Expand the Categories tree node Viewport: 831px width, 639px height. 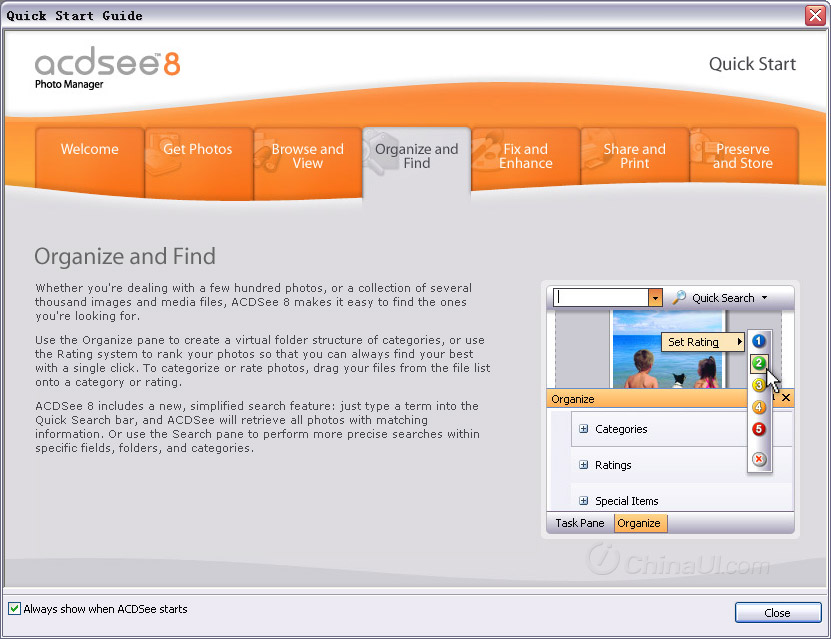tap(584, 429)
